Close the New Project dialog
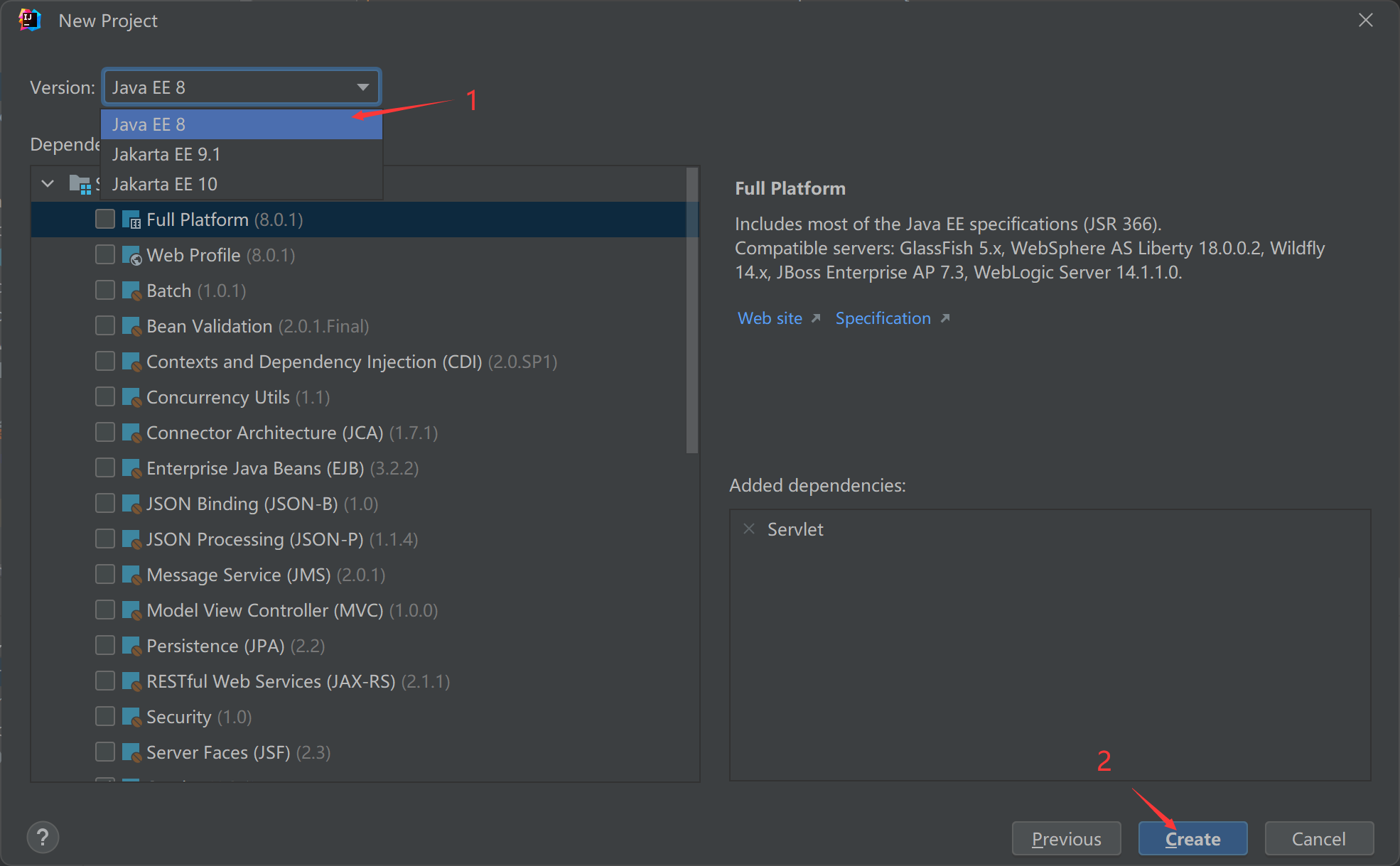1400x866 pixels. coord(1366,20)
